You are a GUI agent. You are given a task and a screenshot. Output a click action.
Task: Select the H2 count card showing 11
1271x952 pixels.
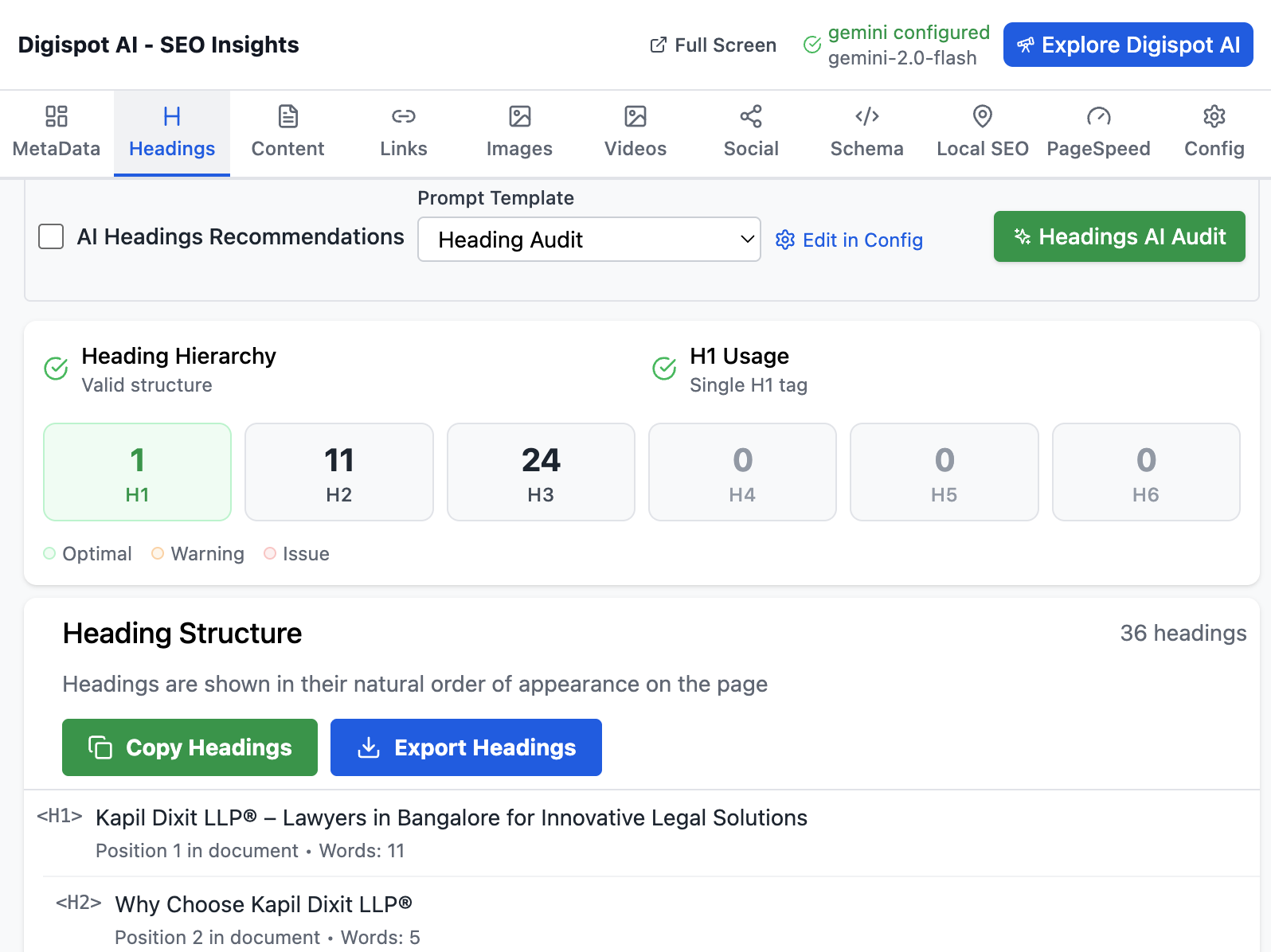(339, 472)
